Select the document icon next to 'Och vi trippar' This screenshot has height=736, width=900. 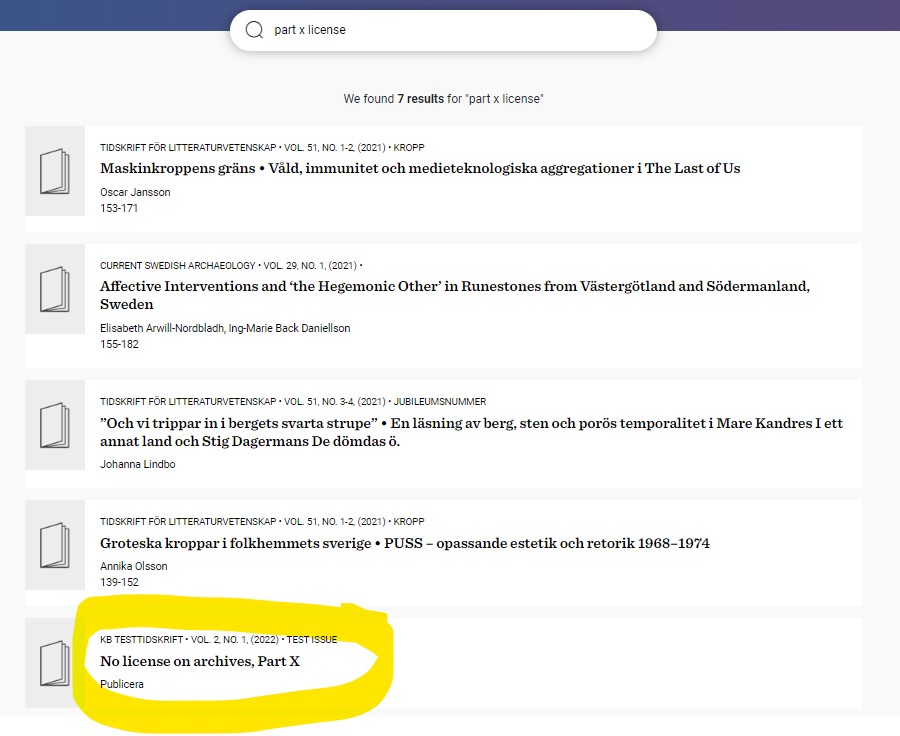[55, 426]
